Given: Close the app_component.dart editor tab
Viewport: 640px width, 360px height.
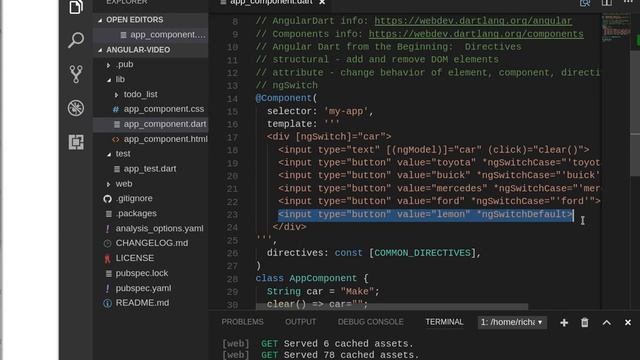Looking at the screenshot, I should (322, 2).
